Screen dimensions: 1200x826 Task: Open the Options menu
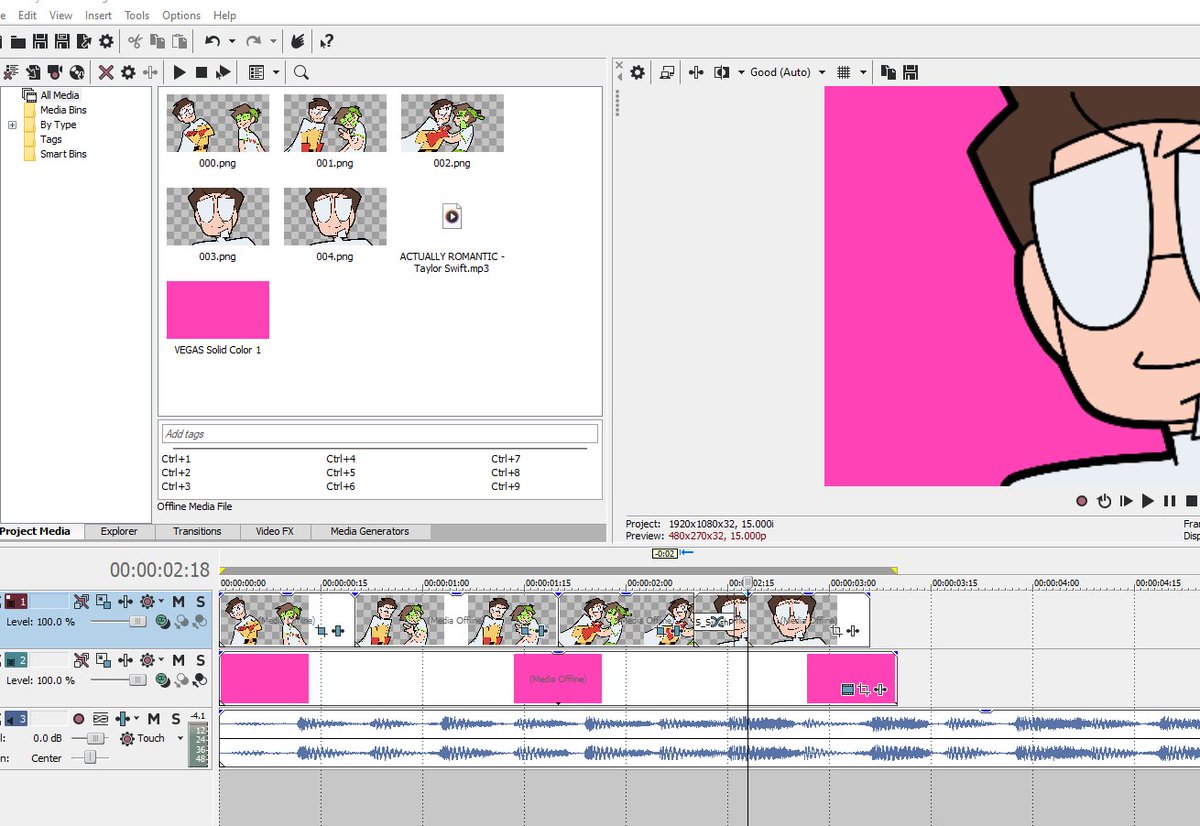click(181, 15)
